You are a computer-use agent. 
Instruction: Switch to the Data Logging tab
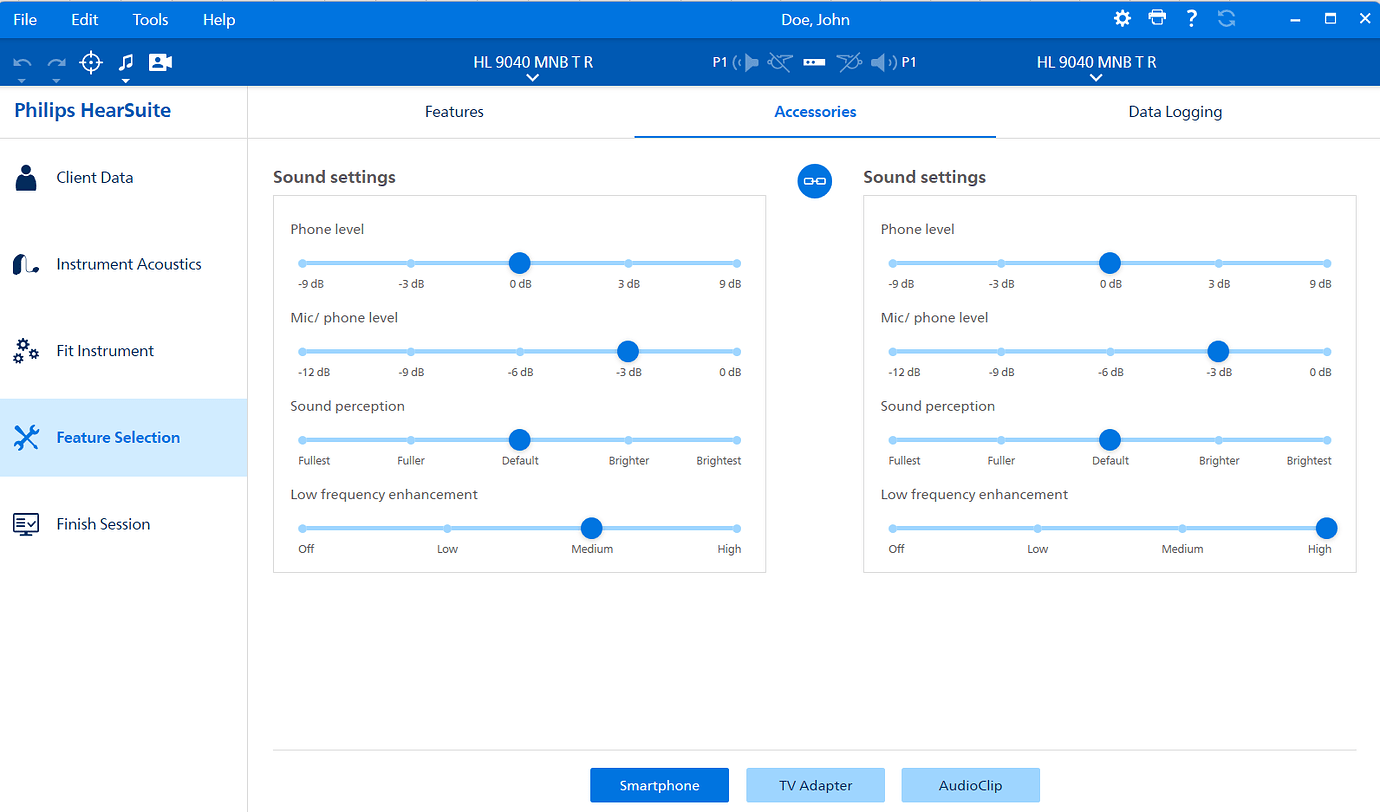(1175, 112)
